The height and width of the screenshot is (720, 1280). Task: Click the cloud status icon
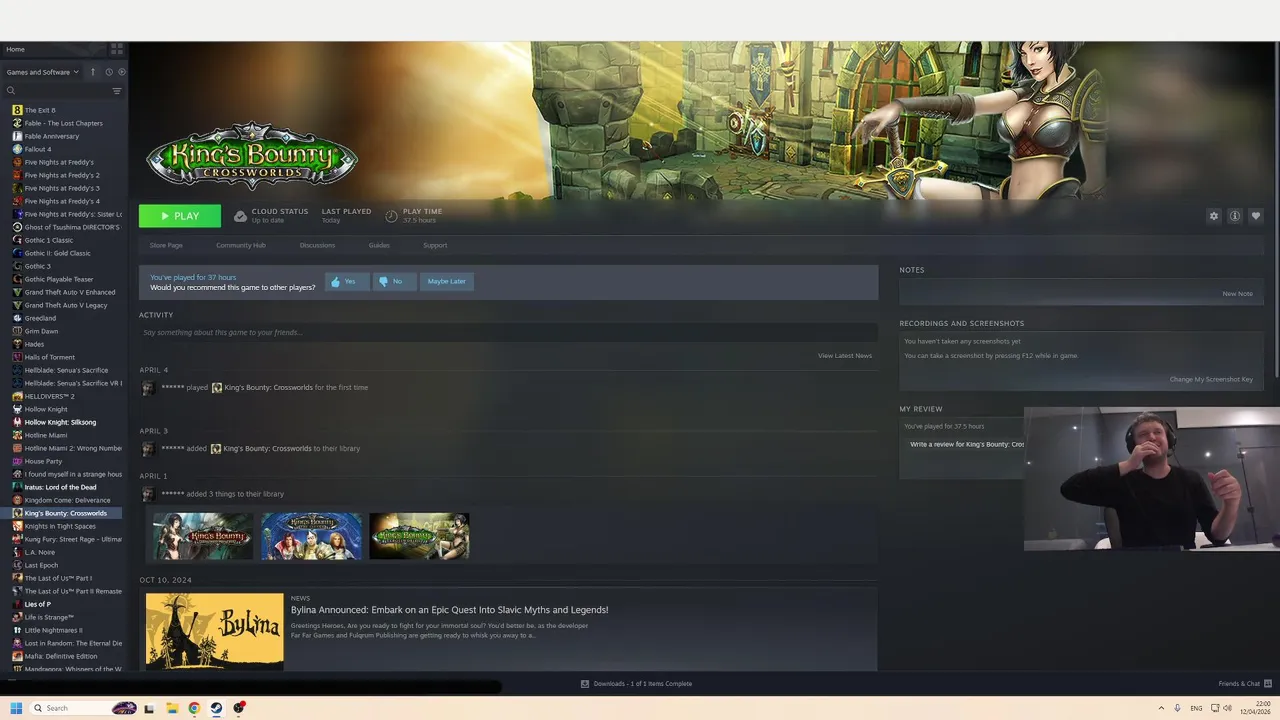240,216
